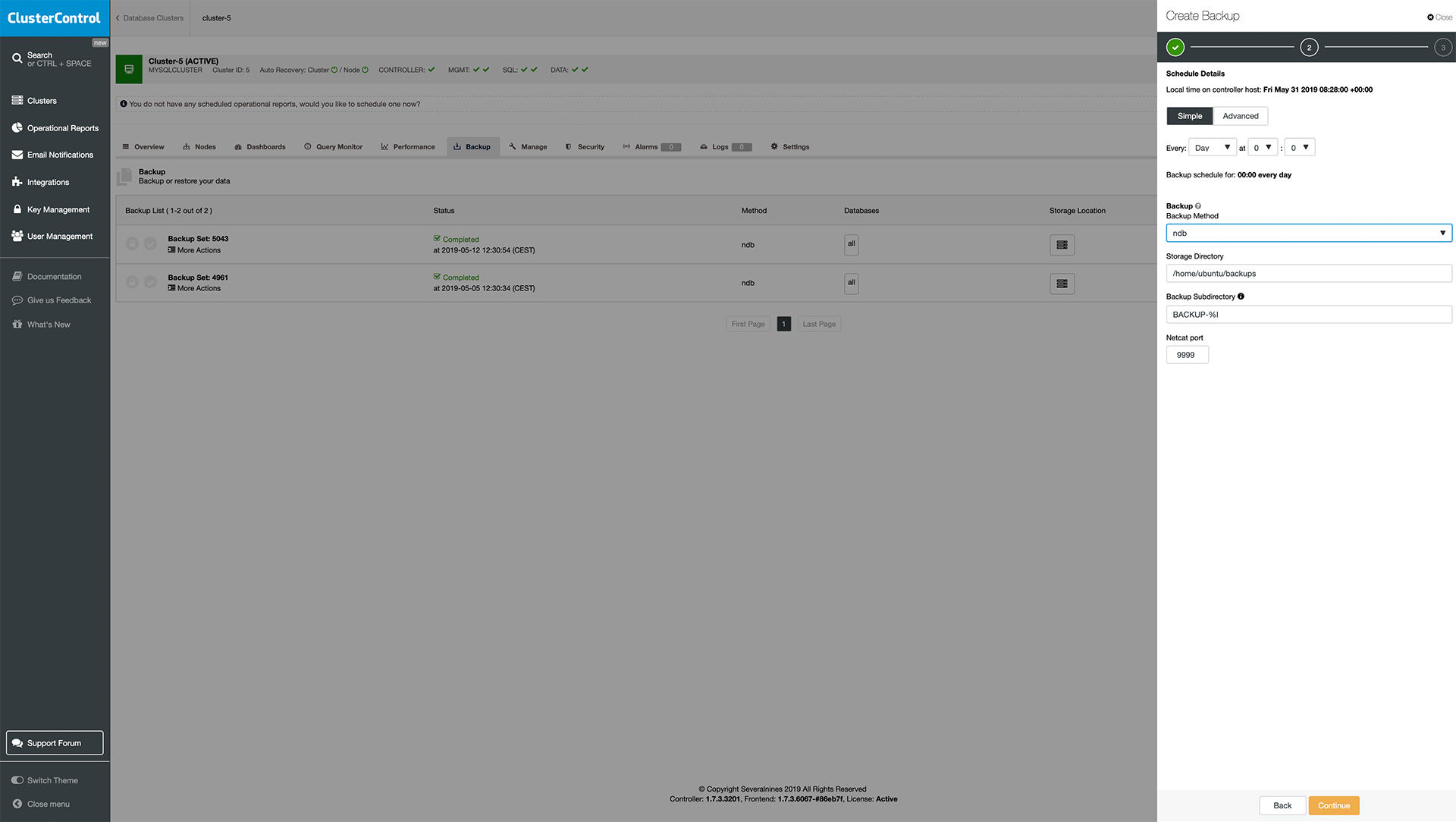Screen dimensions: 1456x822
Task: Open User Management people icon
Action: coord(17,236)
